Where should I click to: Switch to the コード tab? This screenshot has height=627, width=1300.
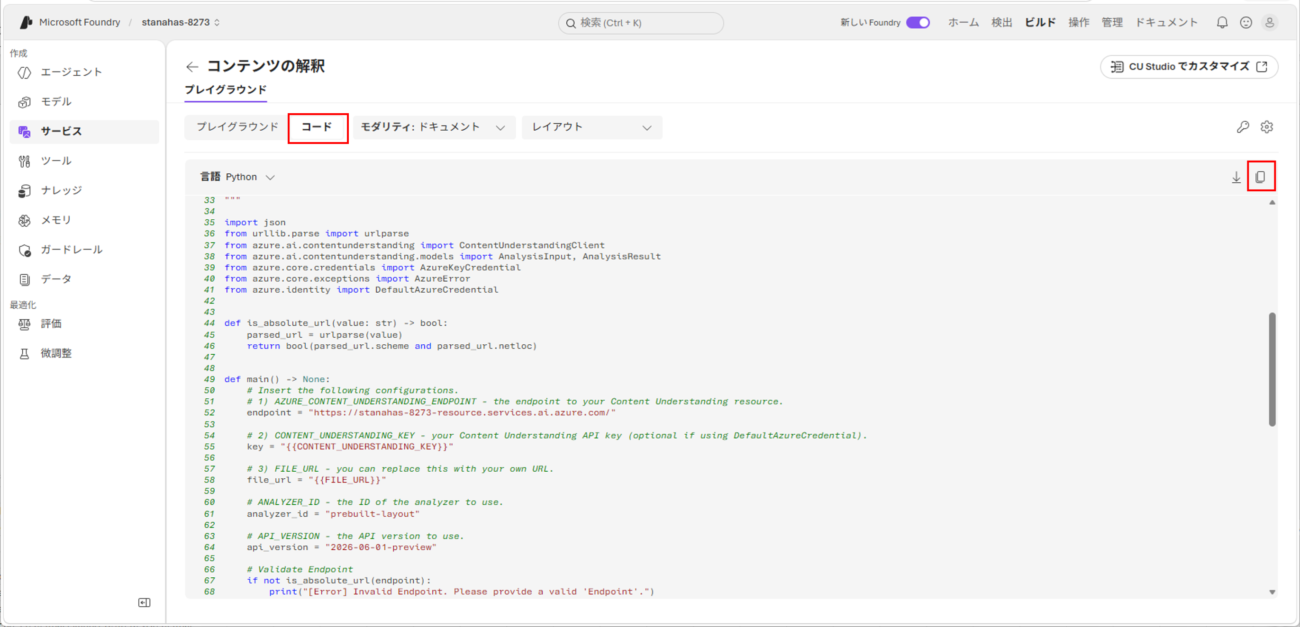pos(317,127)
